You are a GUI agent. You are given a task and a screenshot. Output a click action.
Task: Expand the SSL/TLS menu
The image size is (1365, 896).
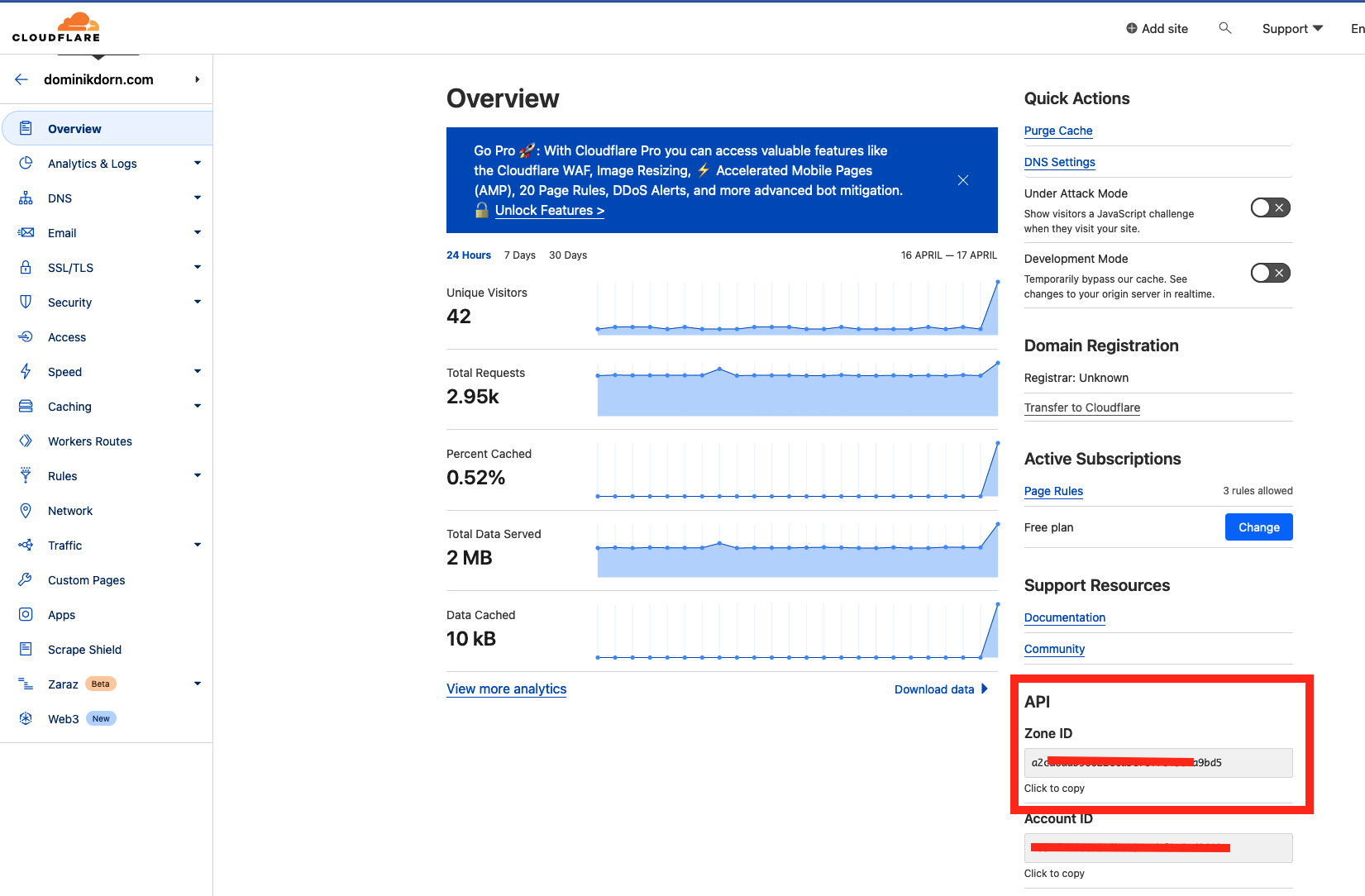coord(198,267)
